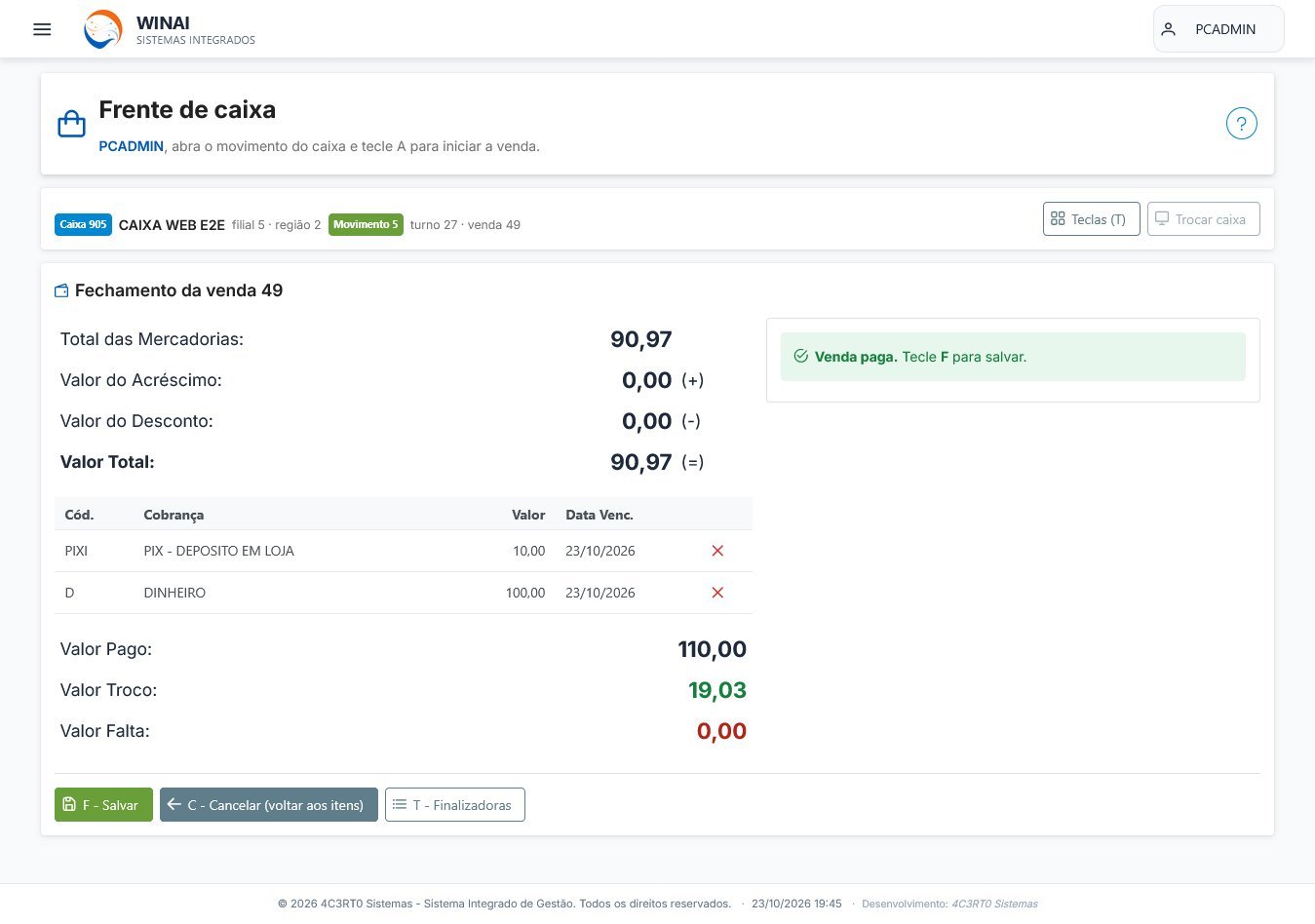1315x924 pixels.
Task: Click the Cobrança column header
Action: click(x=174, y=515)
